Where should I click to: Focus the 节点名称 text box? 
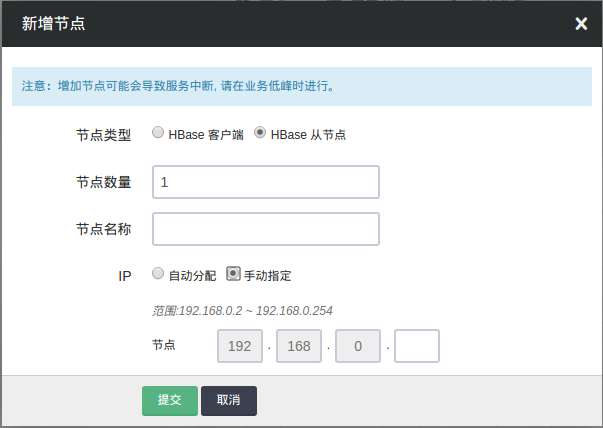click(x=265, y=229)
